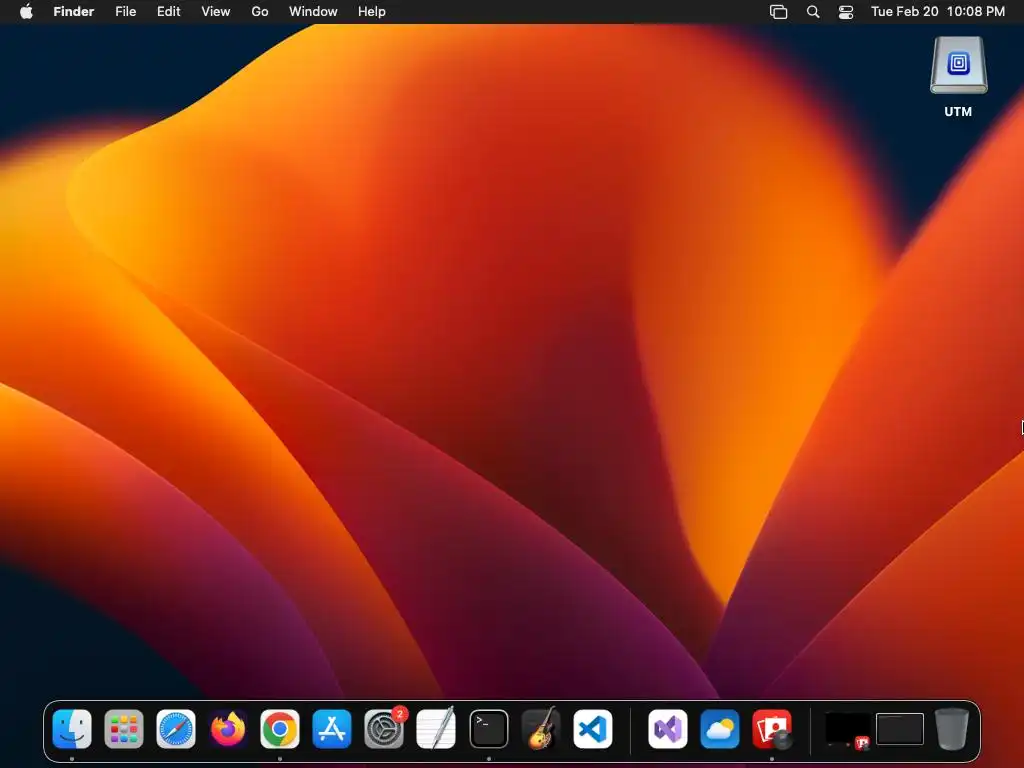Launch Safari from the Dock
The height and width of the screenshot is (768, 1024).
coord(176,729)
